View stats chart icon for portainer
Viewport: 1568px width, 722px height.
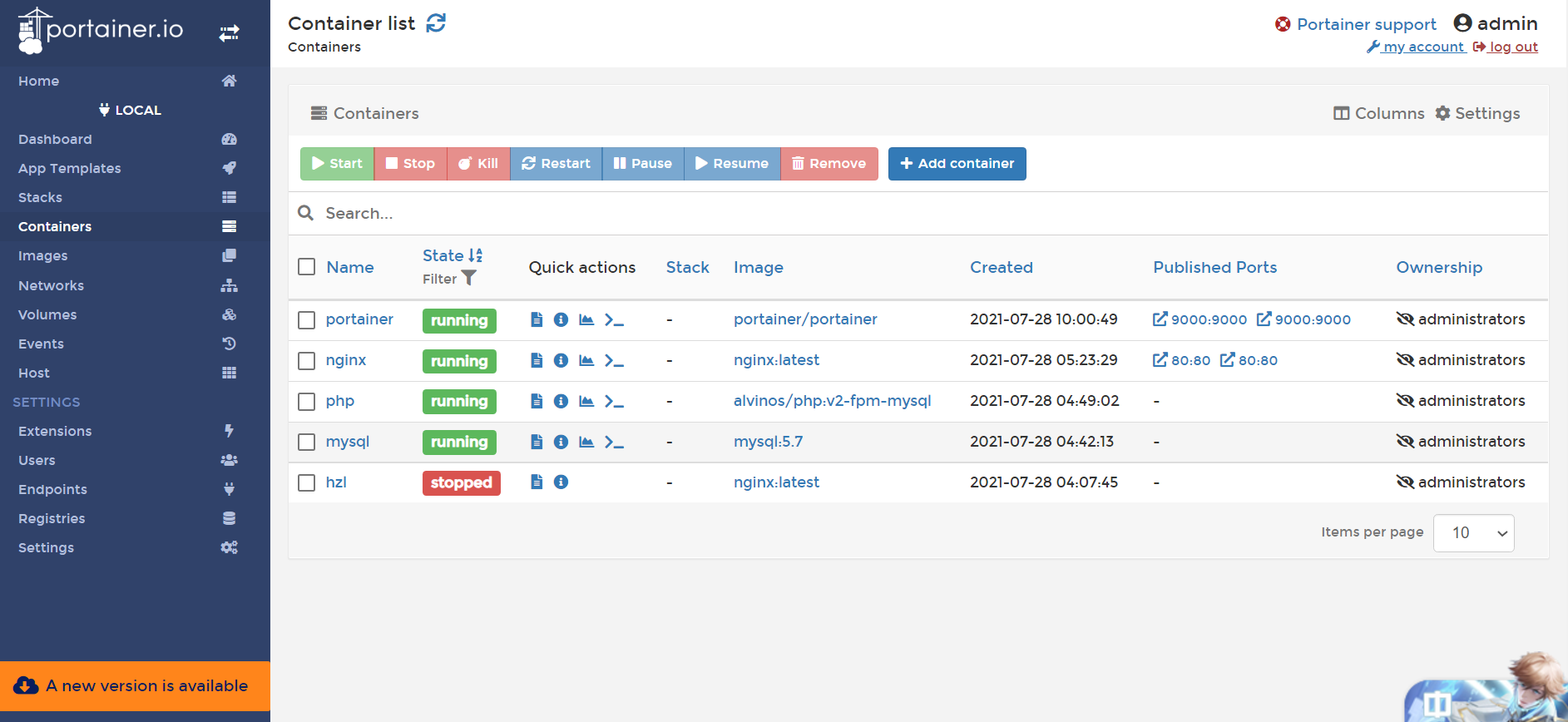click(x=586, y=319)
